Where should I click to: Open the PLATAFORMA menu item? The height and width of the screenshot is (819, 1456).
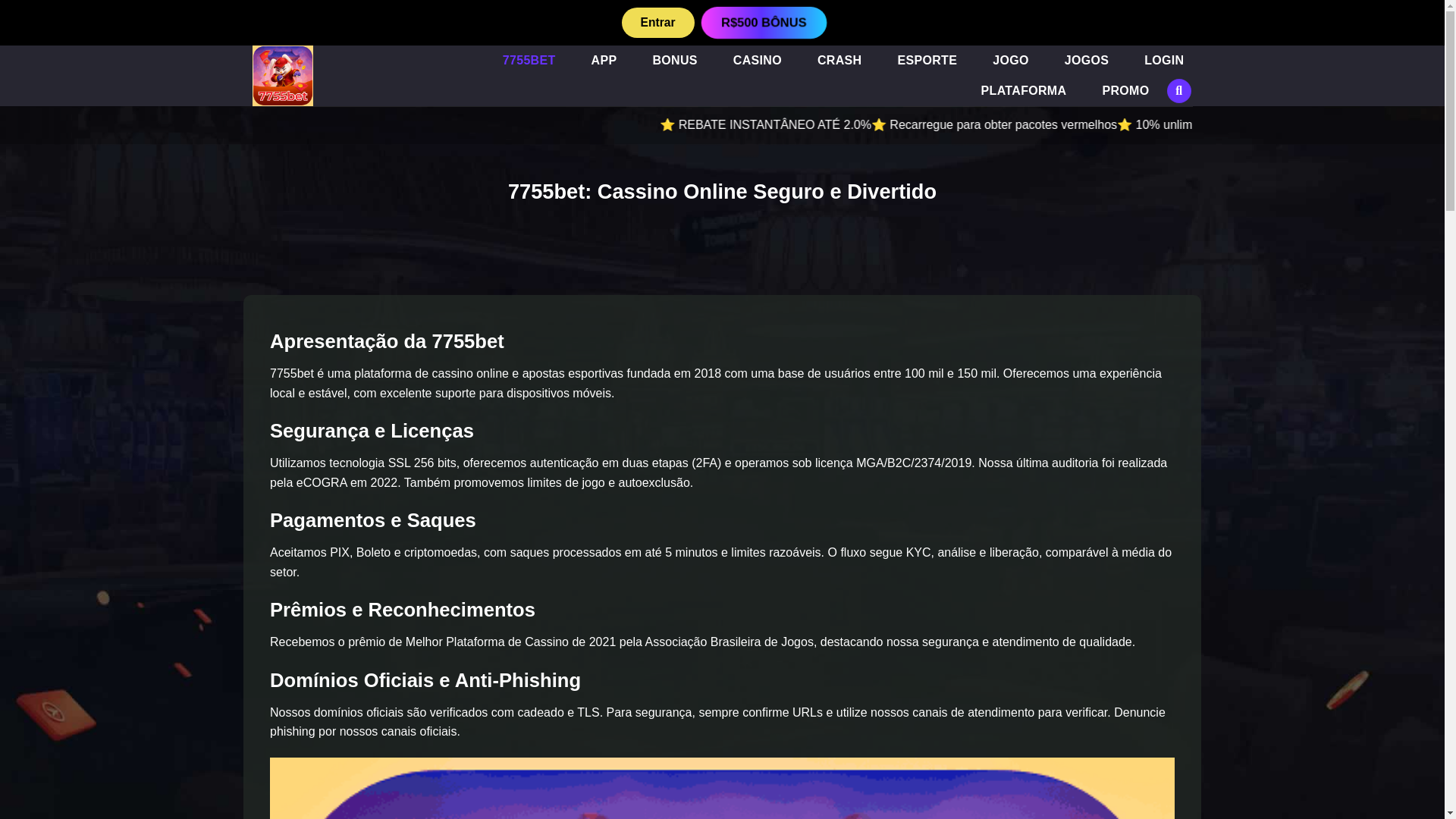click(x=1023, y=91)
